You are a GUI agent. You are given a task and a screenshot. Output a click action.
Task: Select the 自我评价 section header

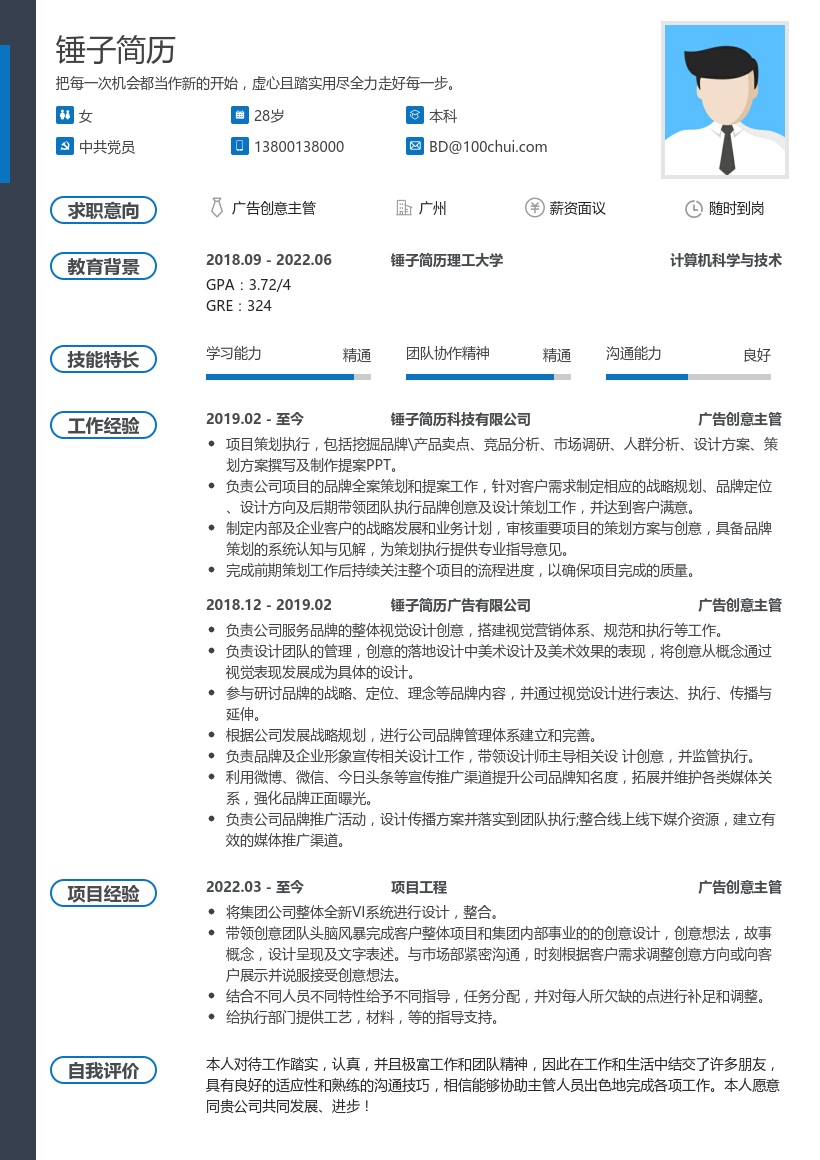click(x=103, y=1069)
